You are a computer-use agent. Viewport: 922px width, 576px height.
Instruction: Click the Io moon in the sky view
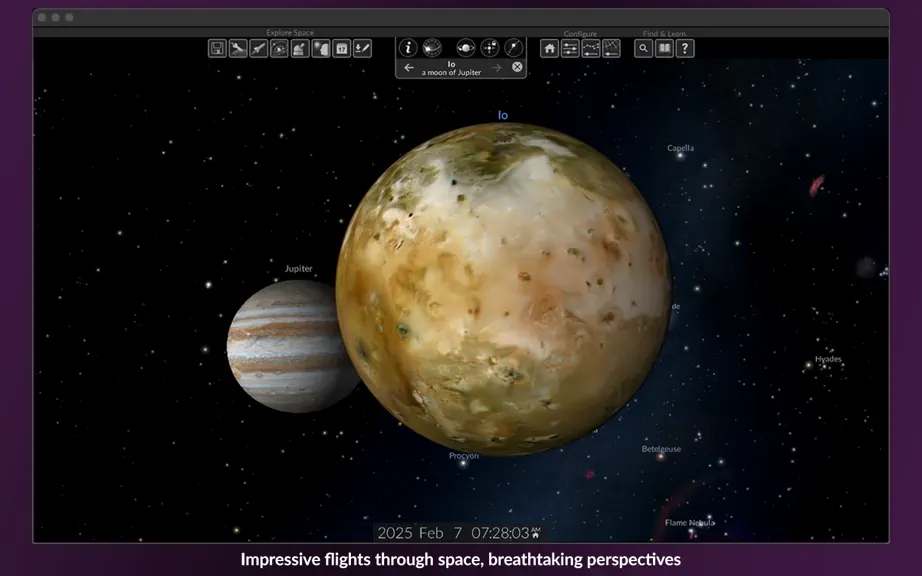[503, 289]
